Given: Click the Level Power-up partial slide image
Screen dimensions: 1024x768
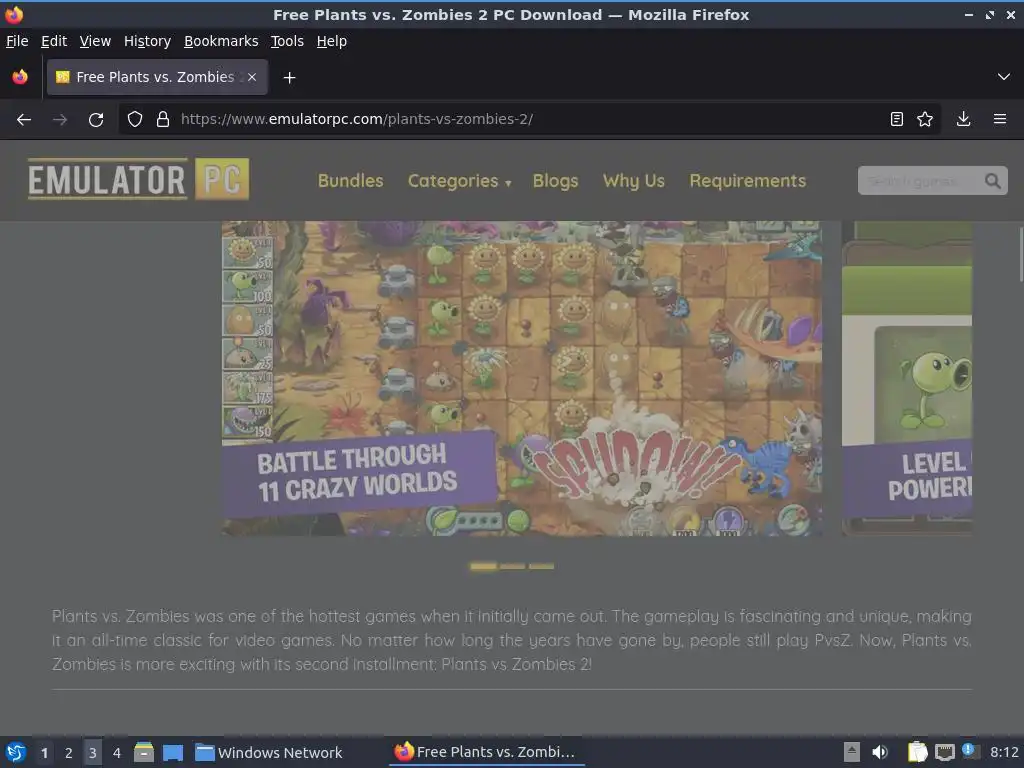Looking at the screenshot, I should point(907,379).
